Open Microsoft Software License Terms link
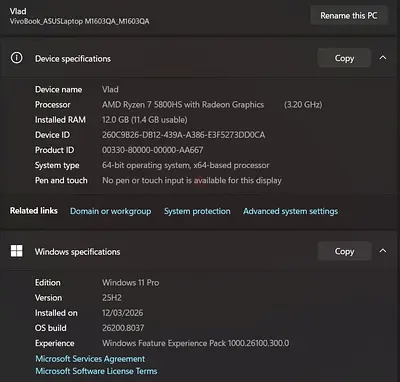Viewport: 400px width, 382px height. tap(96, 371)
